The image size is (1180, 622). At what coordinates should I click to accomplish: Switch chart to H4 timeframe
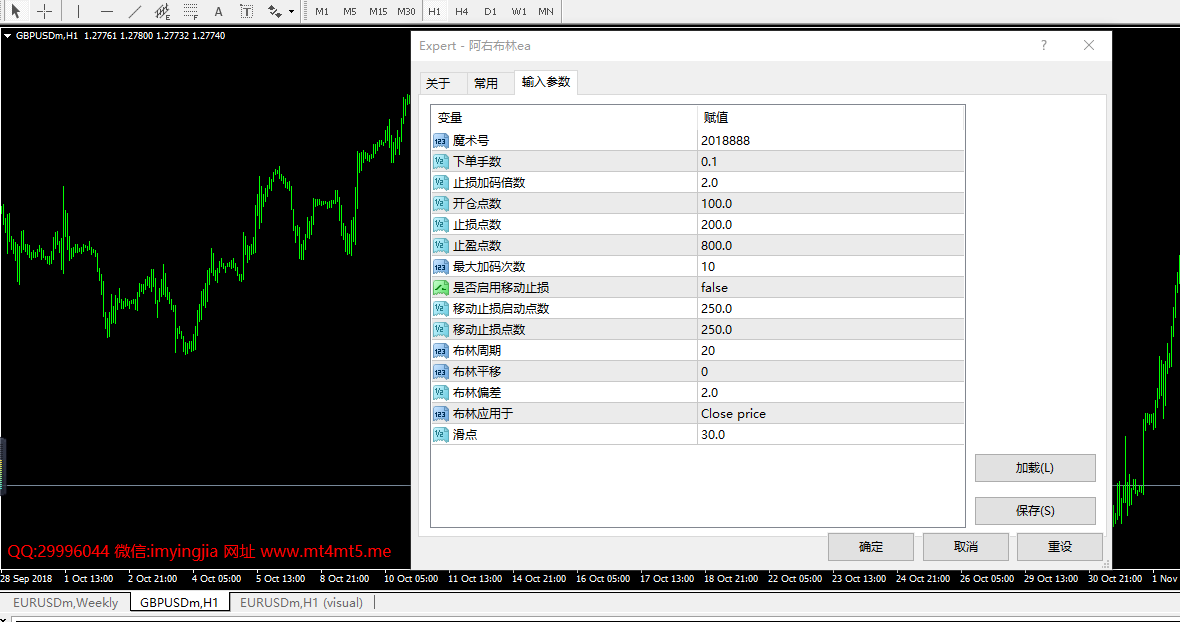[461, 11]
